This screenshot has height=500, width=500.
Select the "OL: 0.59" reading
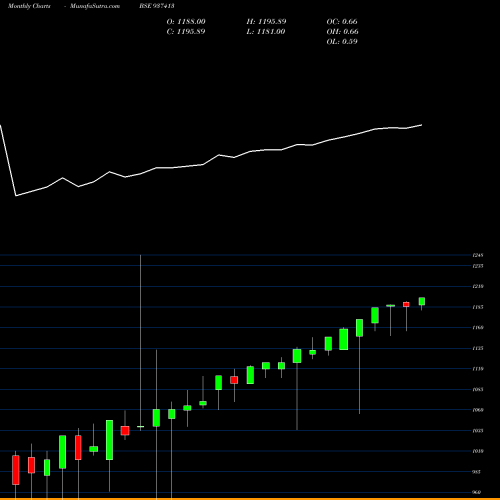(342, 42)
